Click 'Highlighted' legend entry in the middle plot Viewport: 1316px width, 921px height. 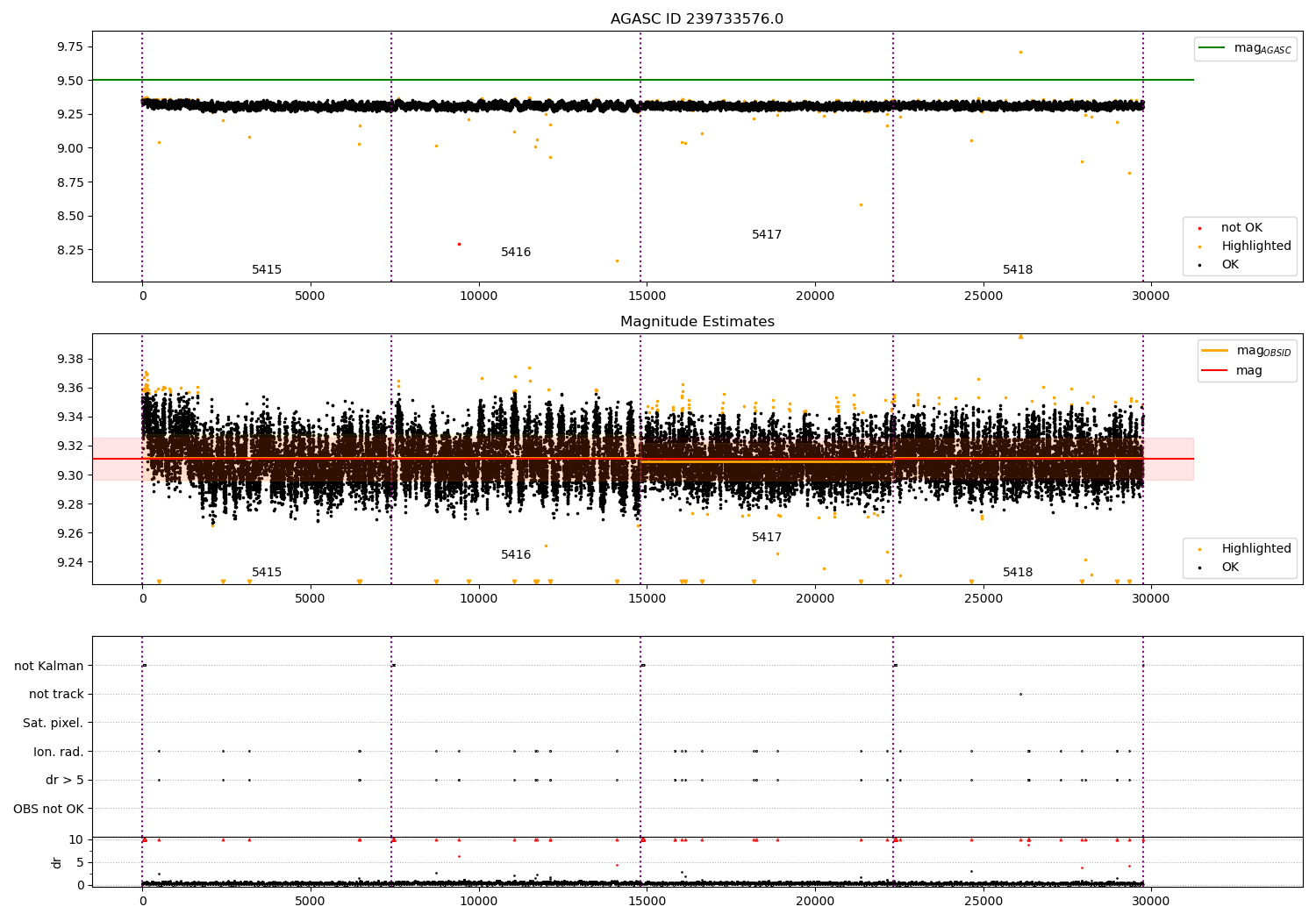[1246, 549]
